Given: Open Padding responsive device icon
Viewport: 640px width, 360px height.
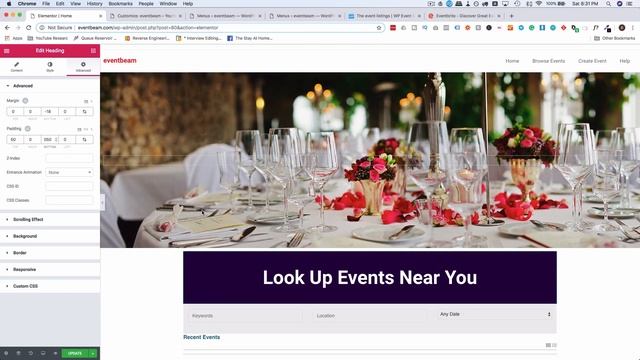Looking at the screenshot, I should click(28, 129).
